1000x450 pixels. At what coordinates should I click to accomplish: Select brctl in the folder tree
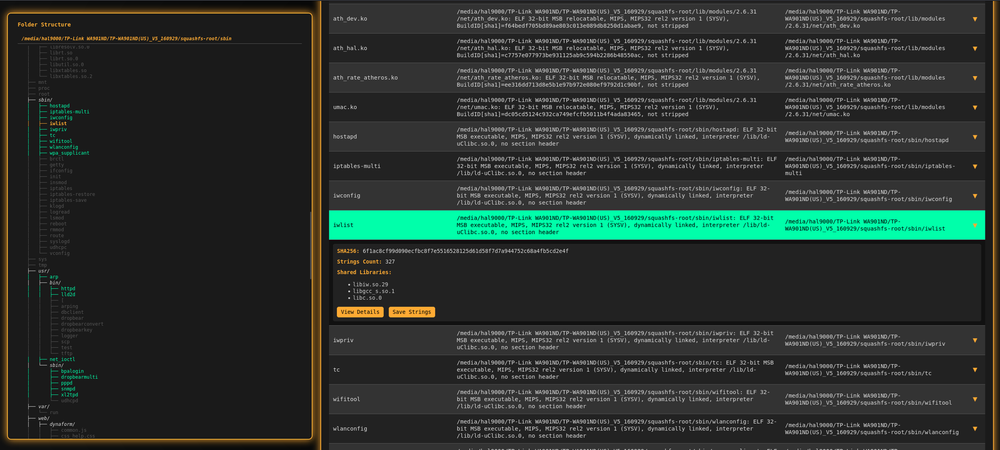pyautogui.click(x=57, y=159)
